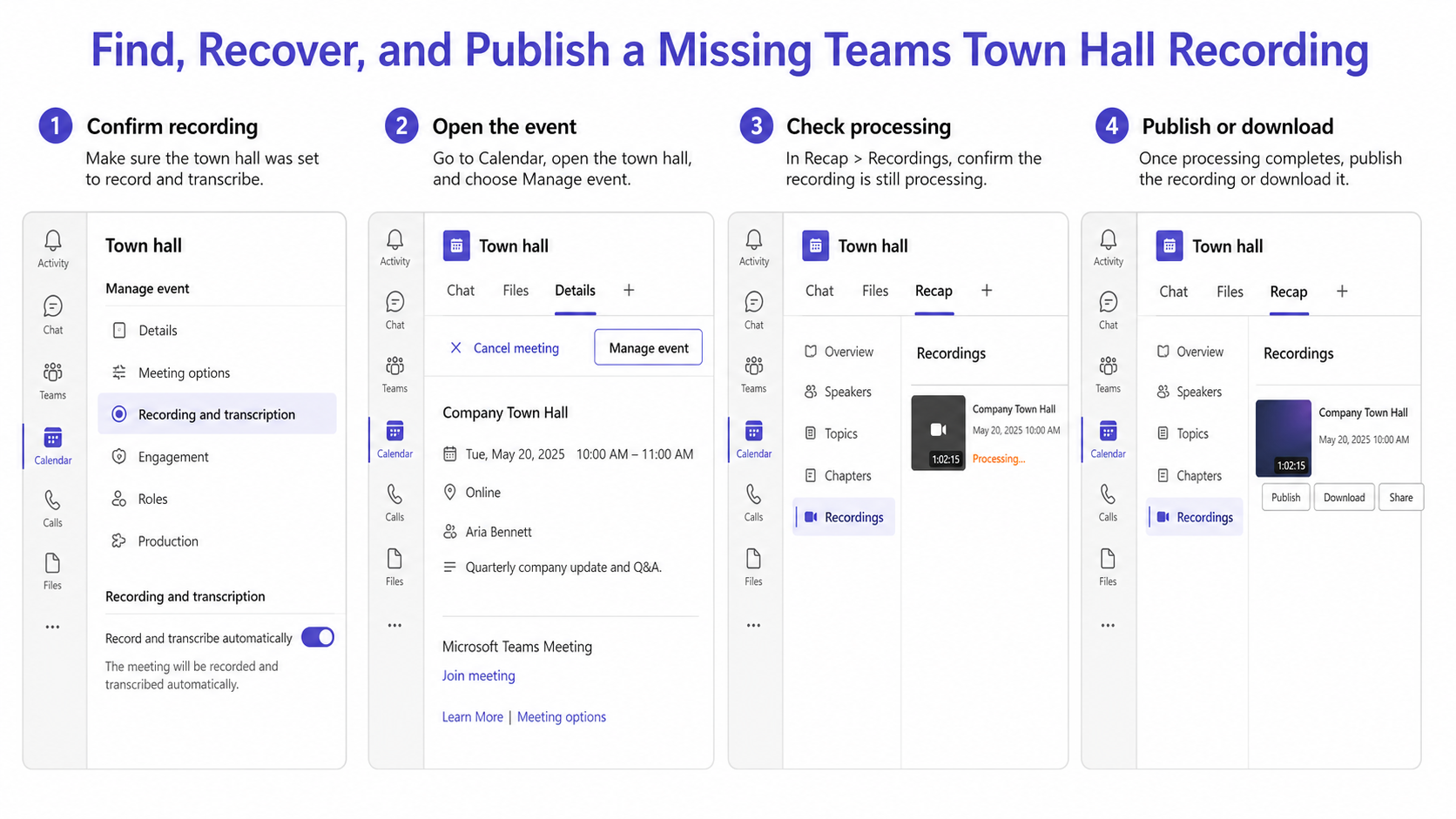Screen dimensions: 1456x819
Task: Open Calls in step 1 panel sidebar
Action: 53,509
